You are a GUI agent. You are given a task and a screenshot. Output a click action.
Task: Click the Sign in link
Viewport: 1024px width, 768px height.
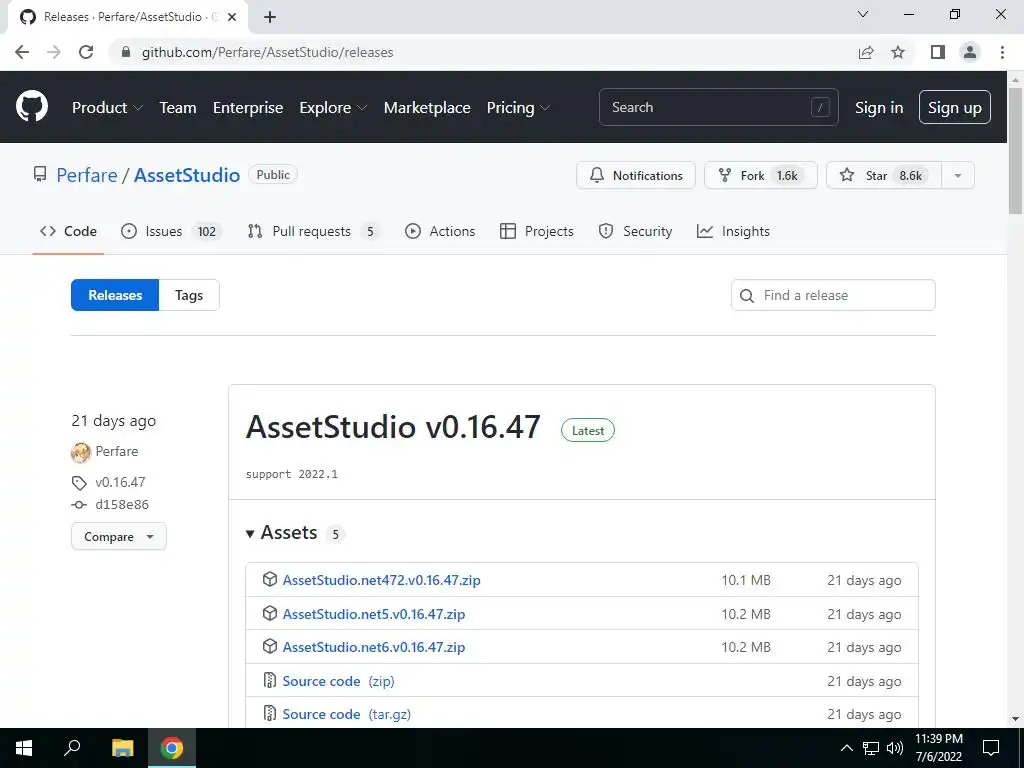[x=879, y=108]
